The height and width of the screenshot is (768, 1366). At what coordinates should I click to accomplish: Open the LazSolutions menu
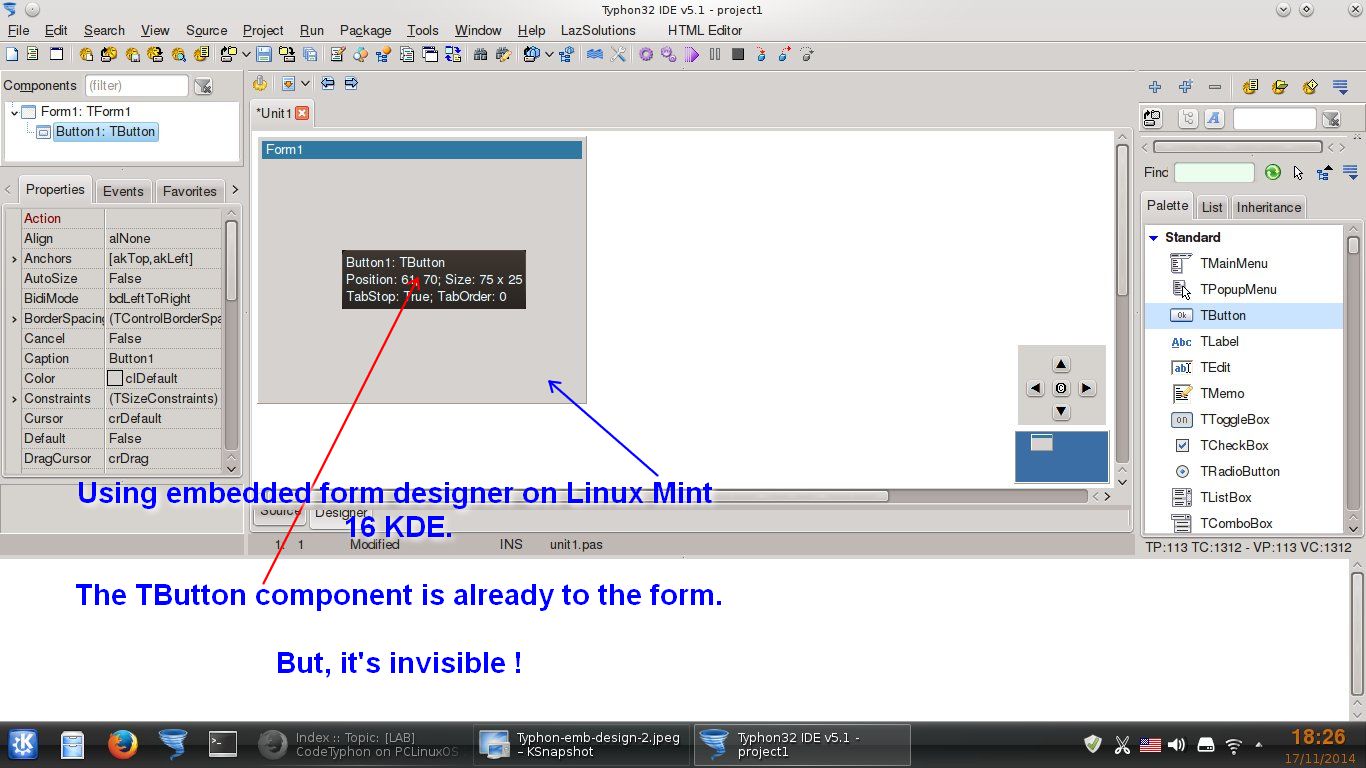[x=598, y=30]
